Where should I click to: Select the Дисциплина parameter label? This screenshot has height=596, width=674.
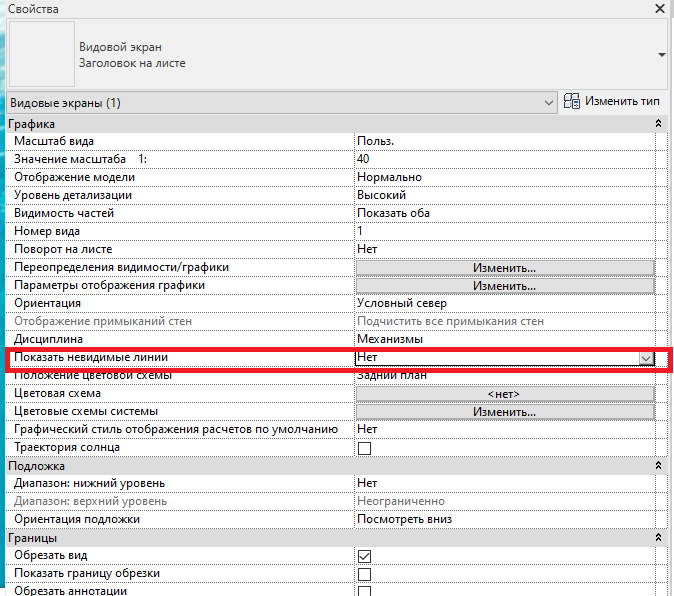pos(48,339)
